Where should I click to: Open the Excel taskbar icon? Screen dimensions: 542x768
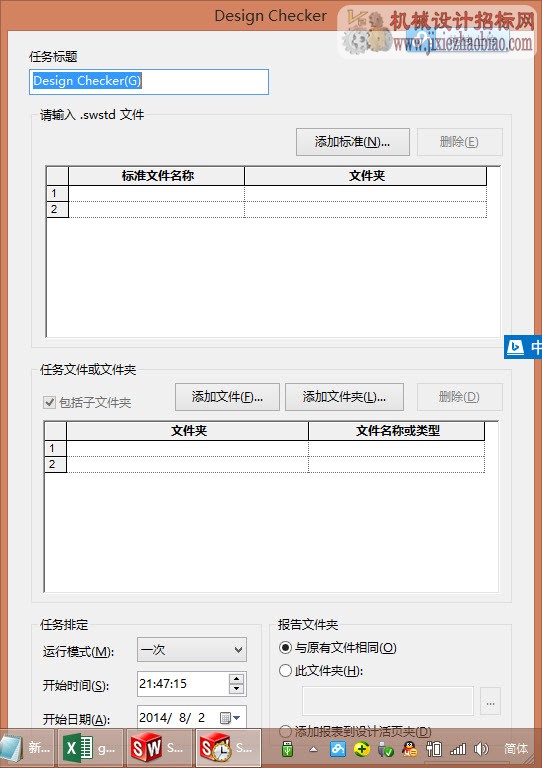click(x=90, y=748)
